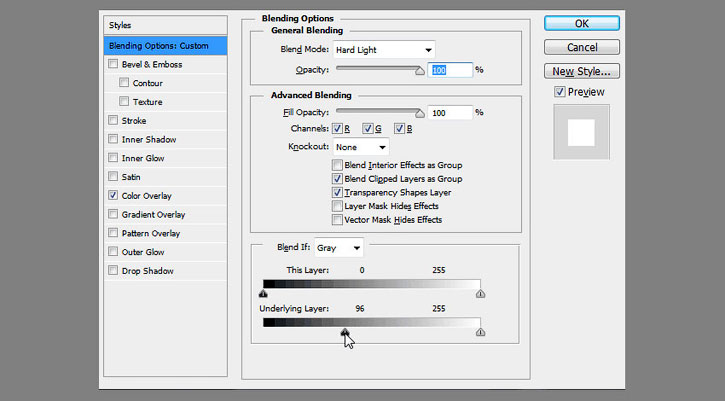Screen dimensions: 725x401
Task: Click Underlying Layer black handle at 96
Action: tap(344, 332)
